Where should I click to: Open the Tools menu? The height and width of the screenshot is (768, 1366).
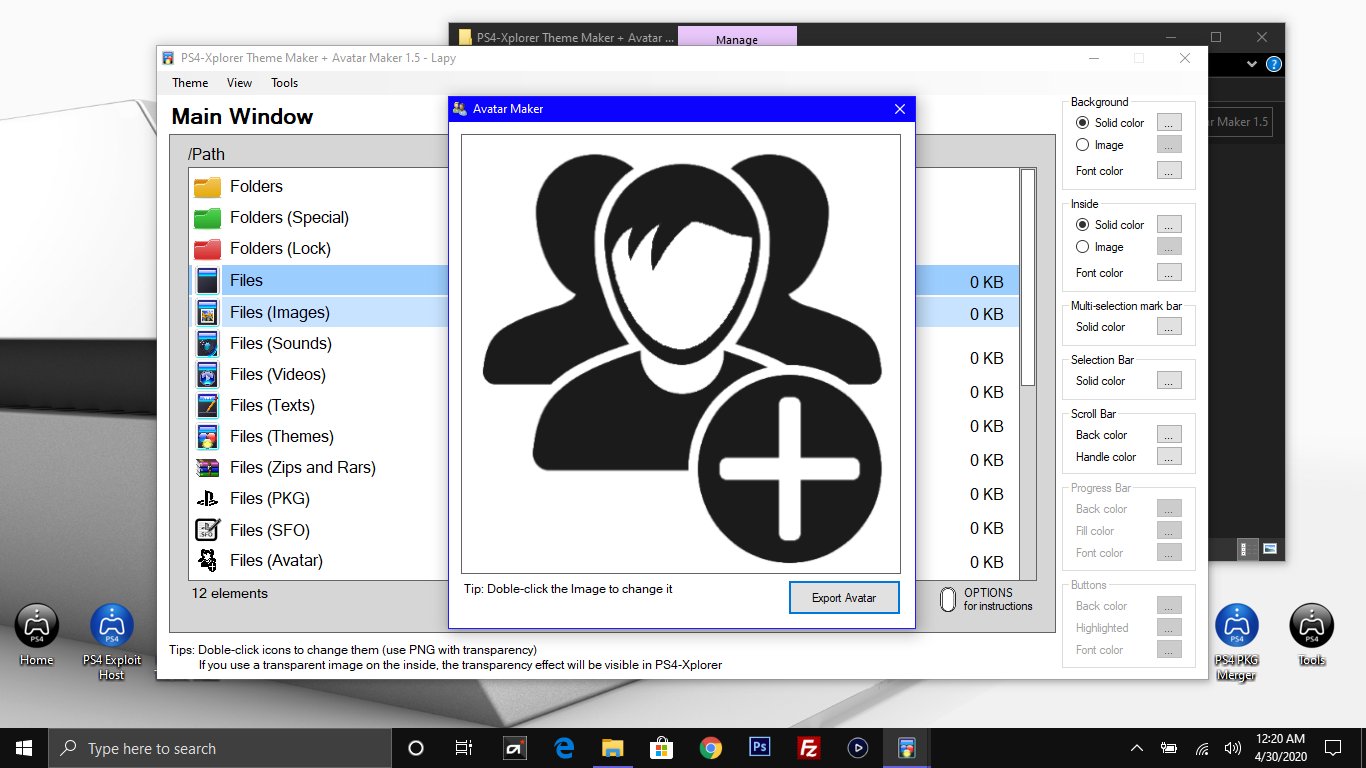point(284,83)
